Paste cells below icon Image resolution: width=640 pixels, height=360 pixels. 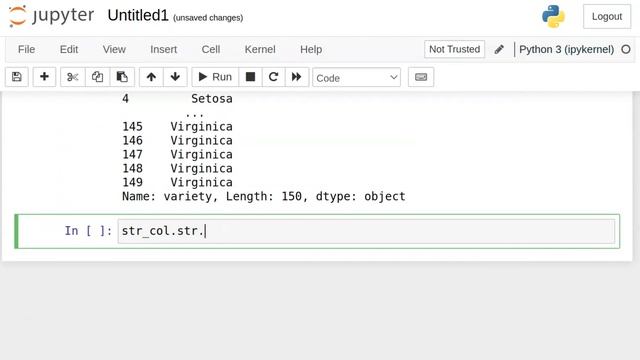pyautogui.click(x=122, y=77)
